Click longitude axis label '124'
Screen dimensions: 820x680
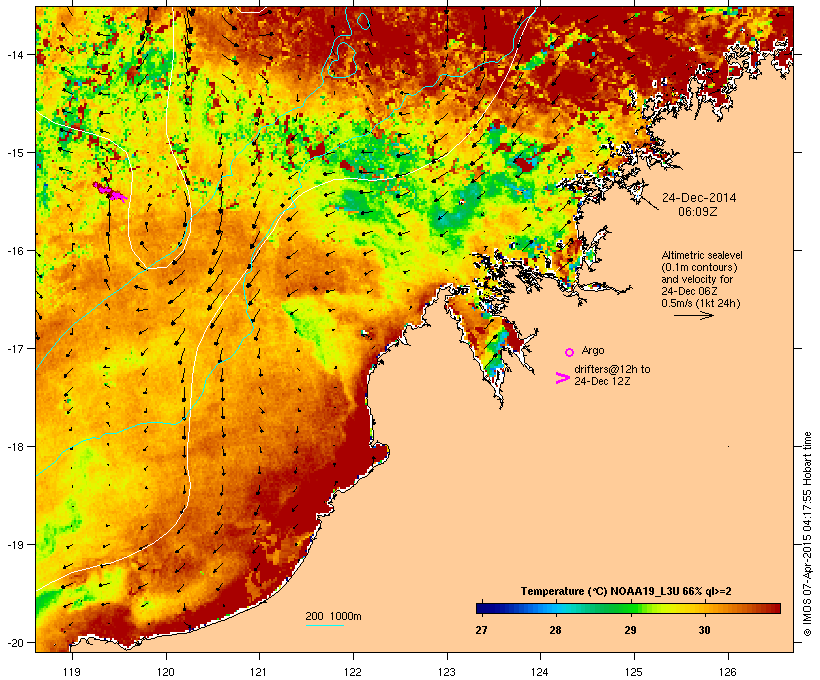[x=540, y=672]
